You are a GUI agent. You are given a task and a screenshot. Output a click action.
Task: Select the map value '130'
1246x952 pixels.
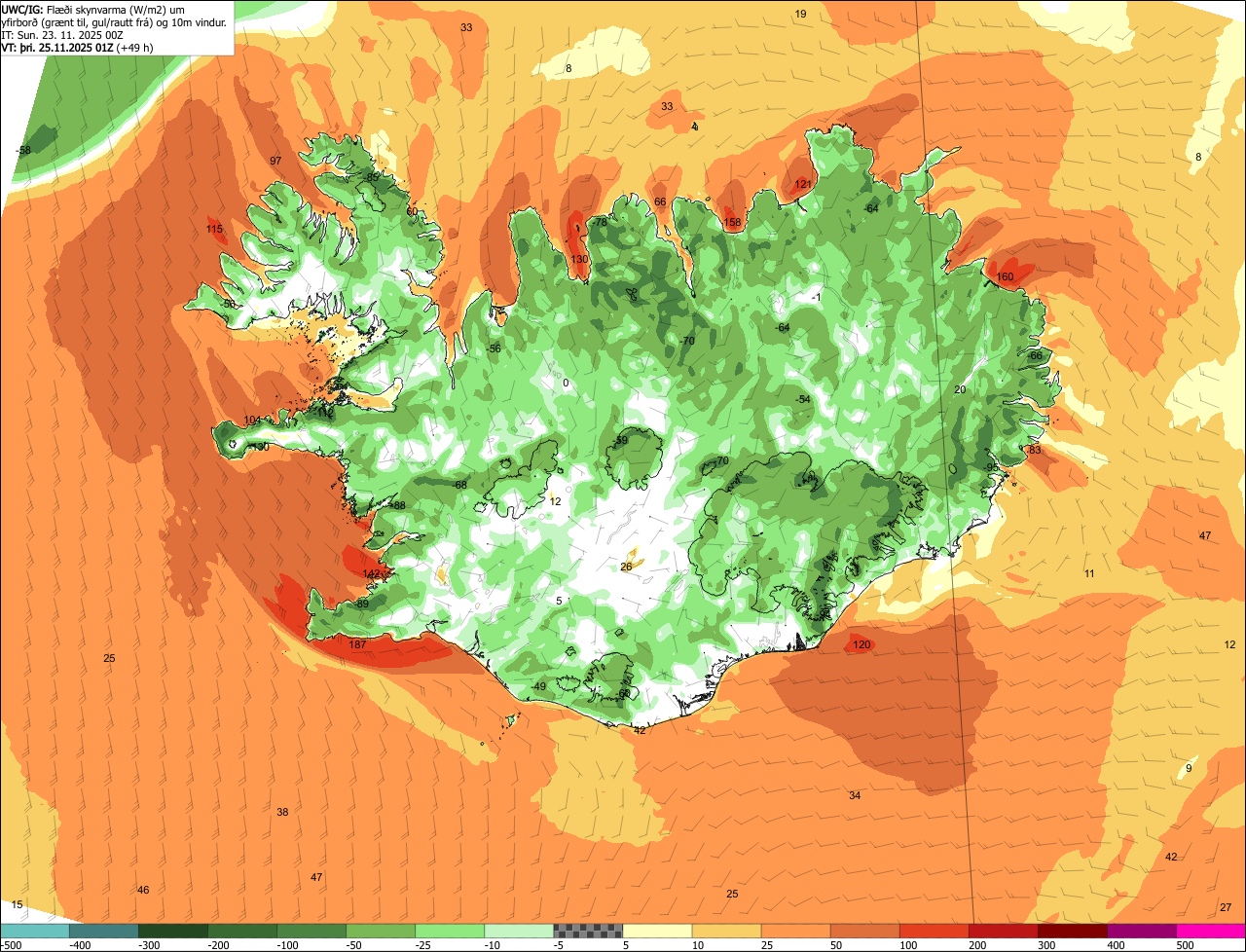(x=579, y=259)
